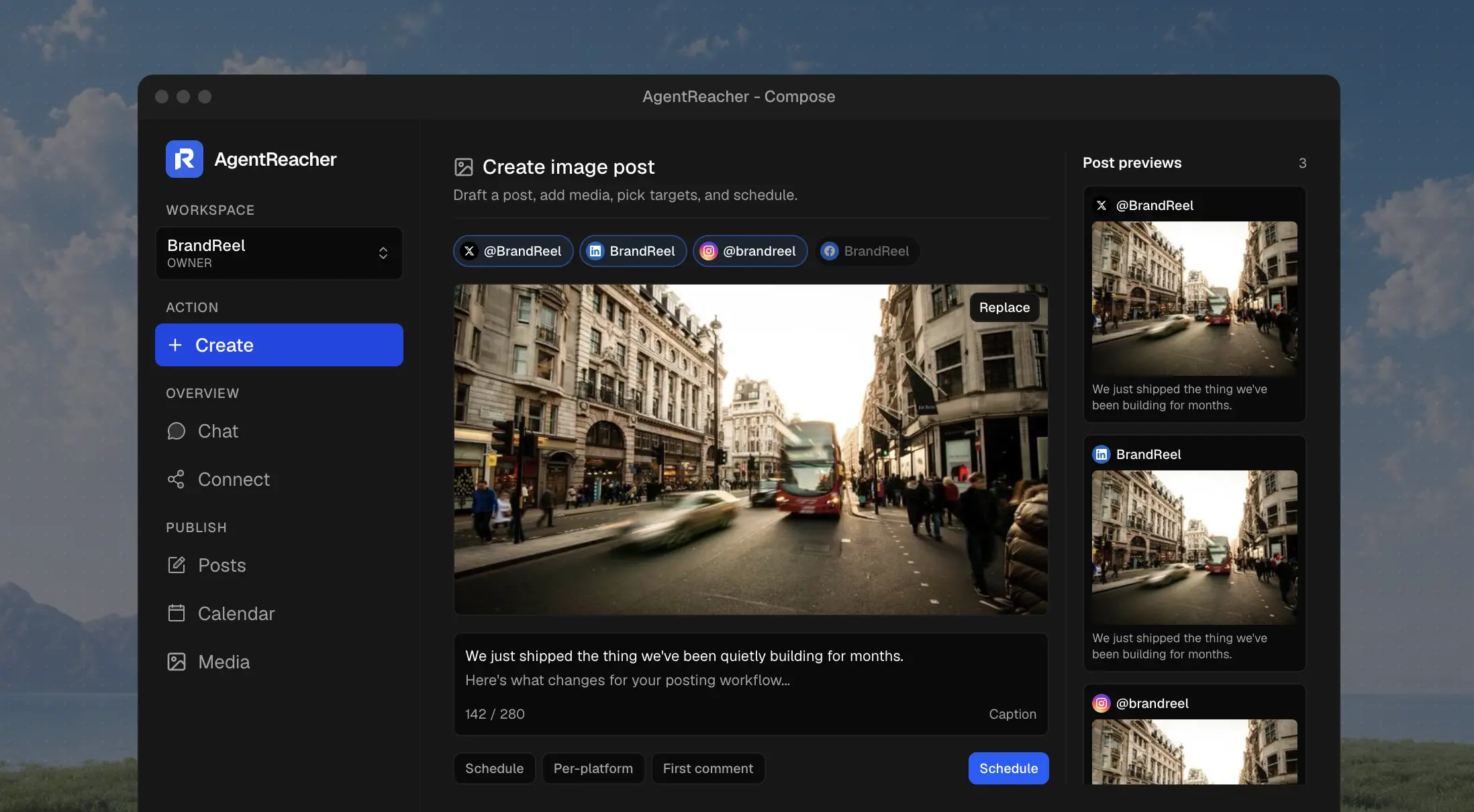Expand the First comment option

(708, 768)
